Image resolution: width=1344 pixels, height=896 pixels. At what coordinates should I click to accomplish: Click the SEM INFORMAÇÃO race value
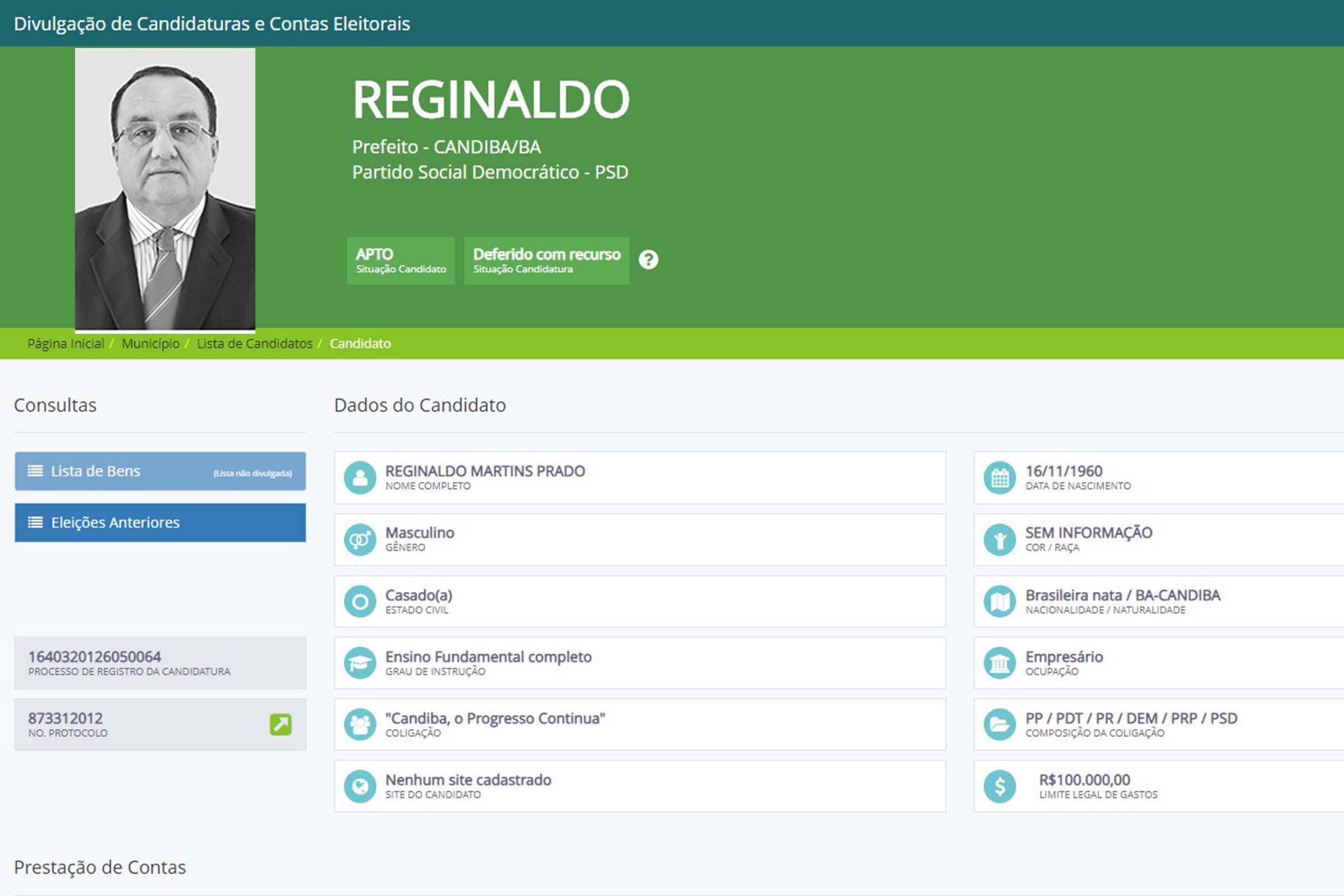(1089, 533)
